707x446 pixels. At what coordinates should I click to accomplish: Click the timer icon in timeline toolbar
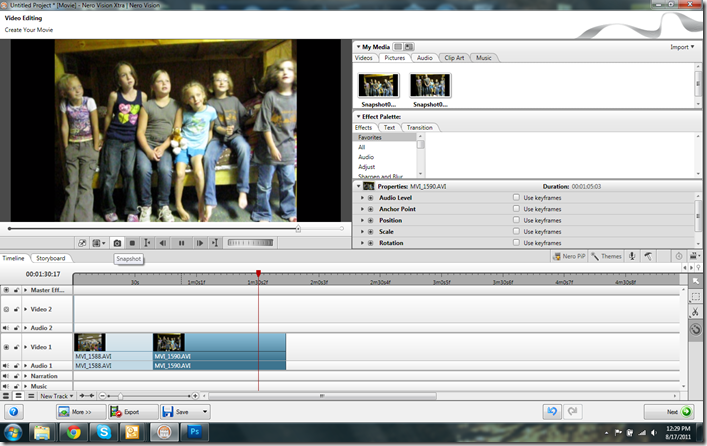tap(679, 256)
